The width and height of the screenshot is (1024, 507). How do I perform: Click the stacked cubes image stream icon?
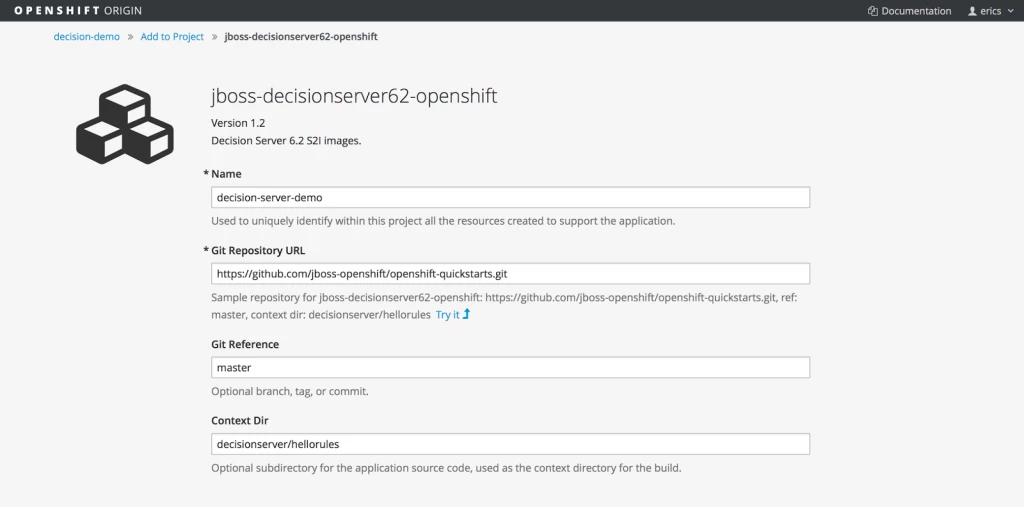[125, 124]
